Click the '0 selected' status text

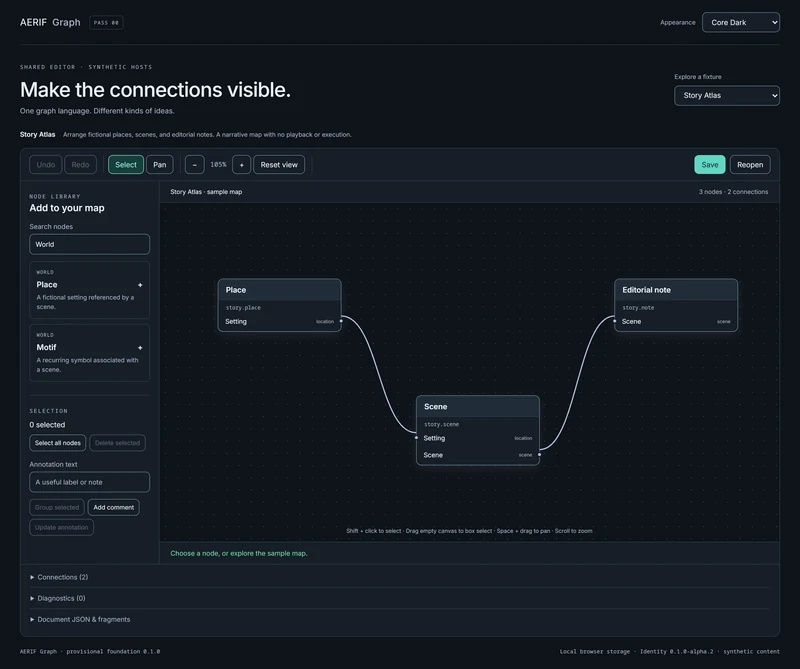(47, 425)
